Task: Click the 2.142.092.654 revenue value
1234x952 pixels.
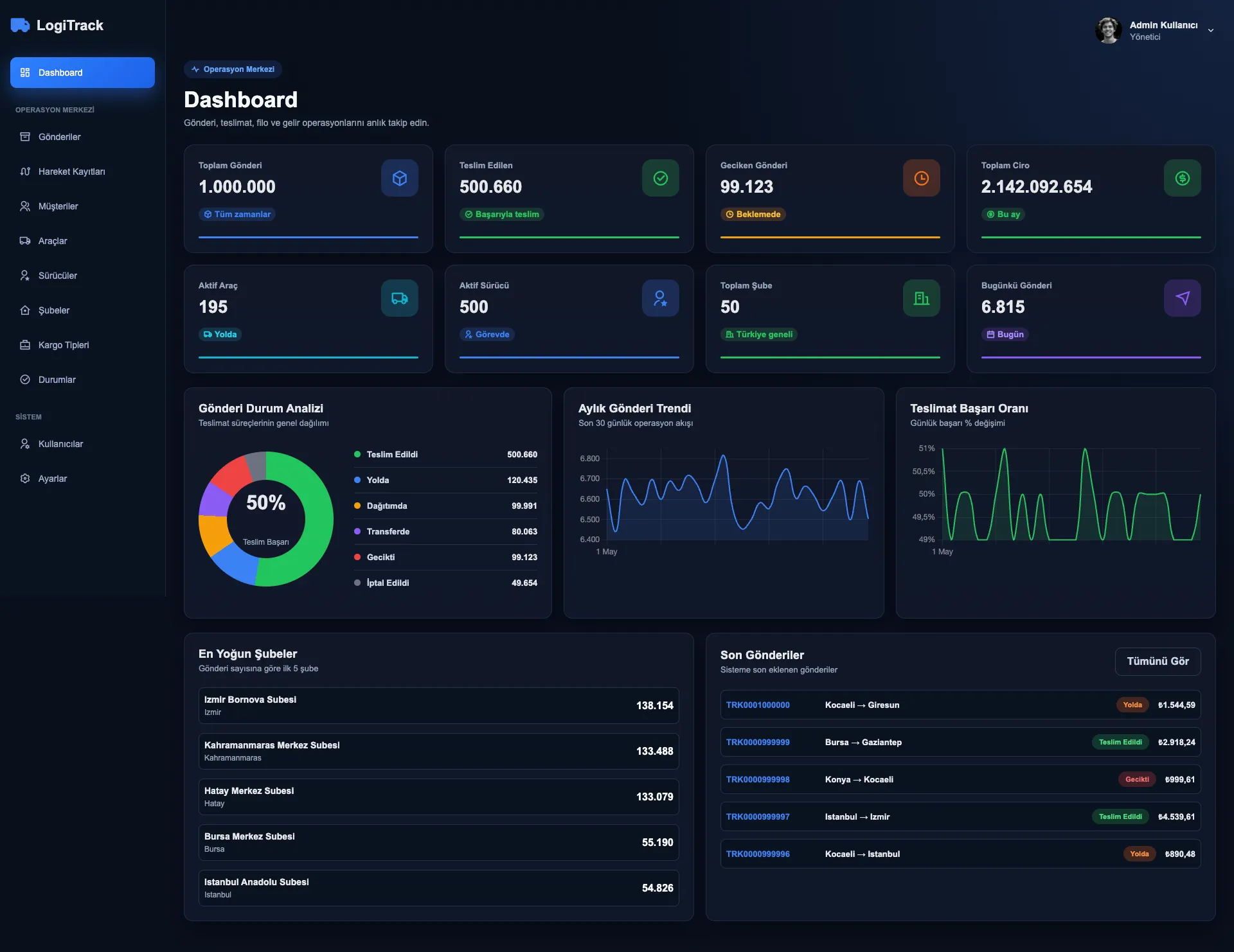Action: pyautogui.click(x=1037, y=187)
